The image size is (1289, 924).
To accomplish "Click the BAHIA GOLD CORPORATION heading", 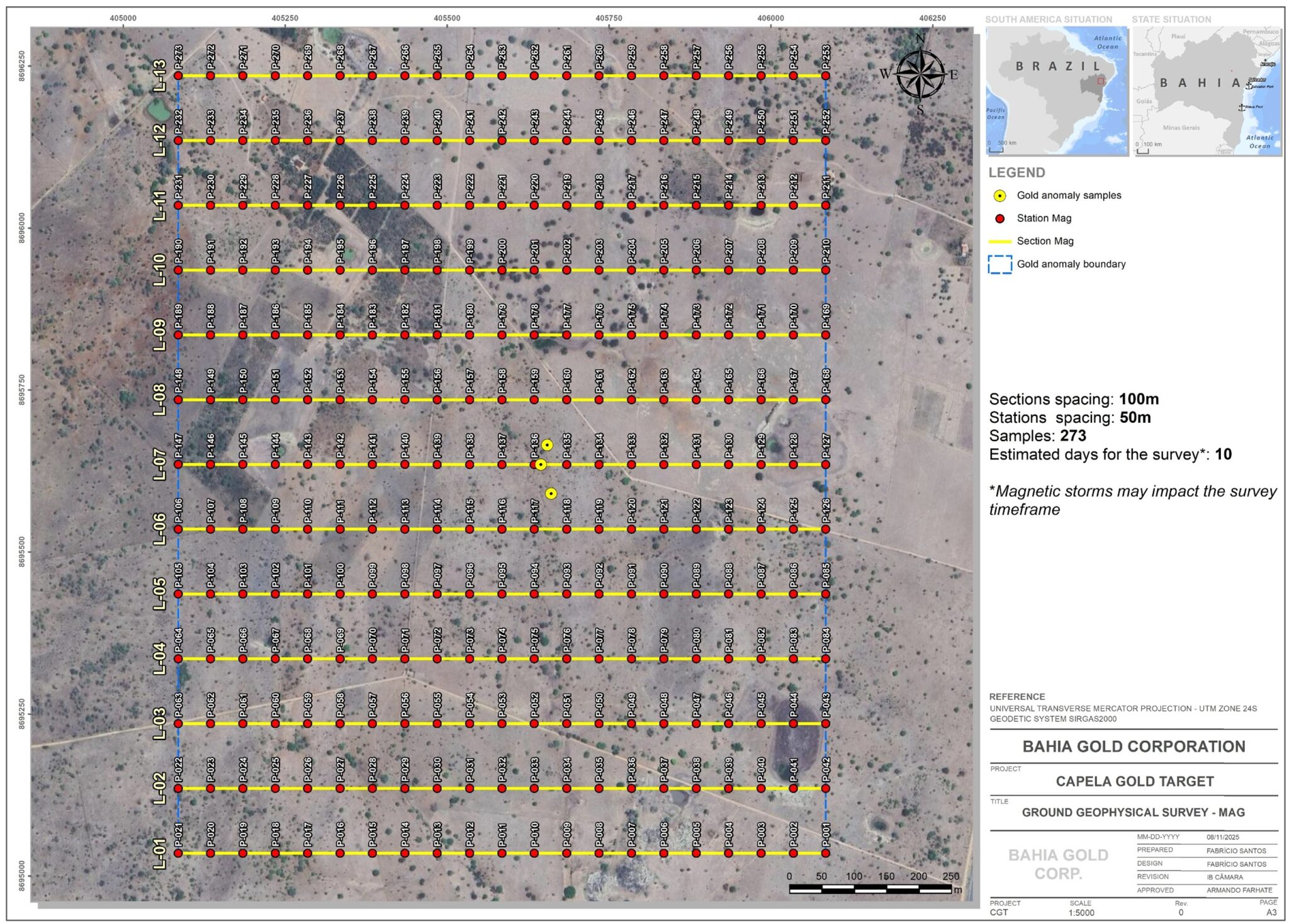I will click(1134, 747).
